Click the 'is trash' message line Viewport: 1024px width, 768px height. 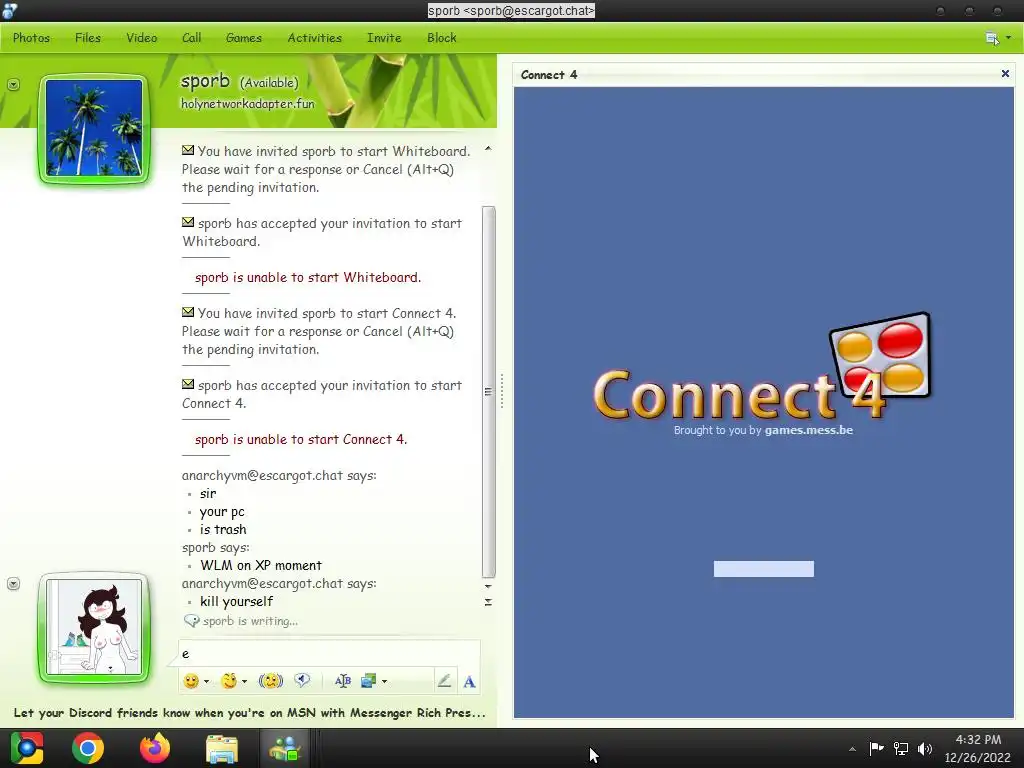tap(223, 530)
